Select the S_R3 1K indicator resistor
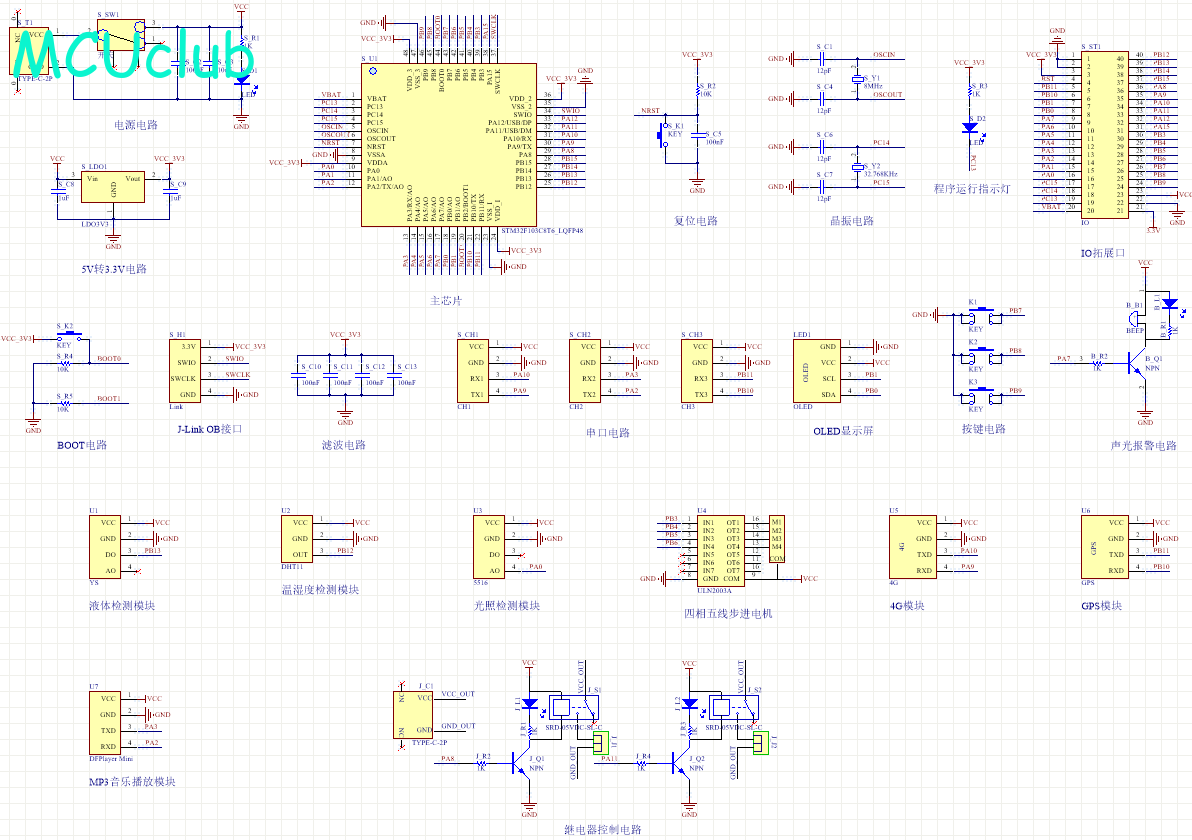 coord(970,90)
